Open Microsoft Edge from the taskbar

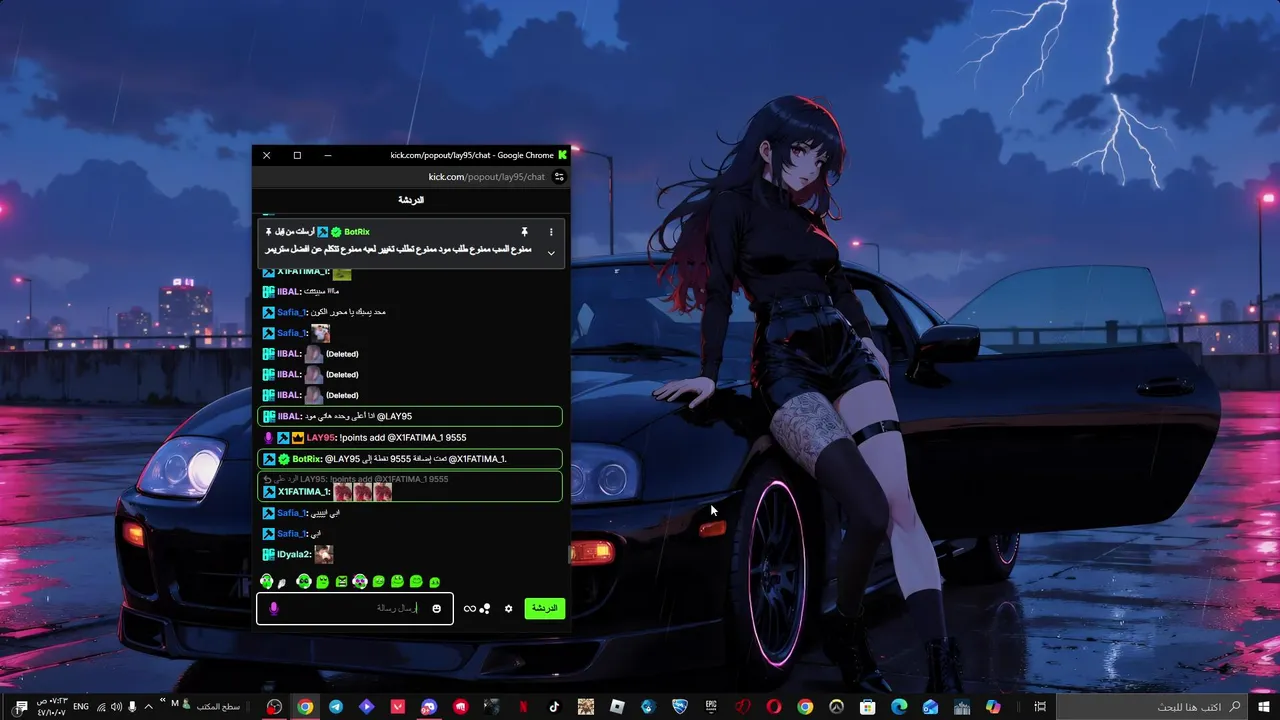point(899,707)
